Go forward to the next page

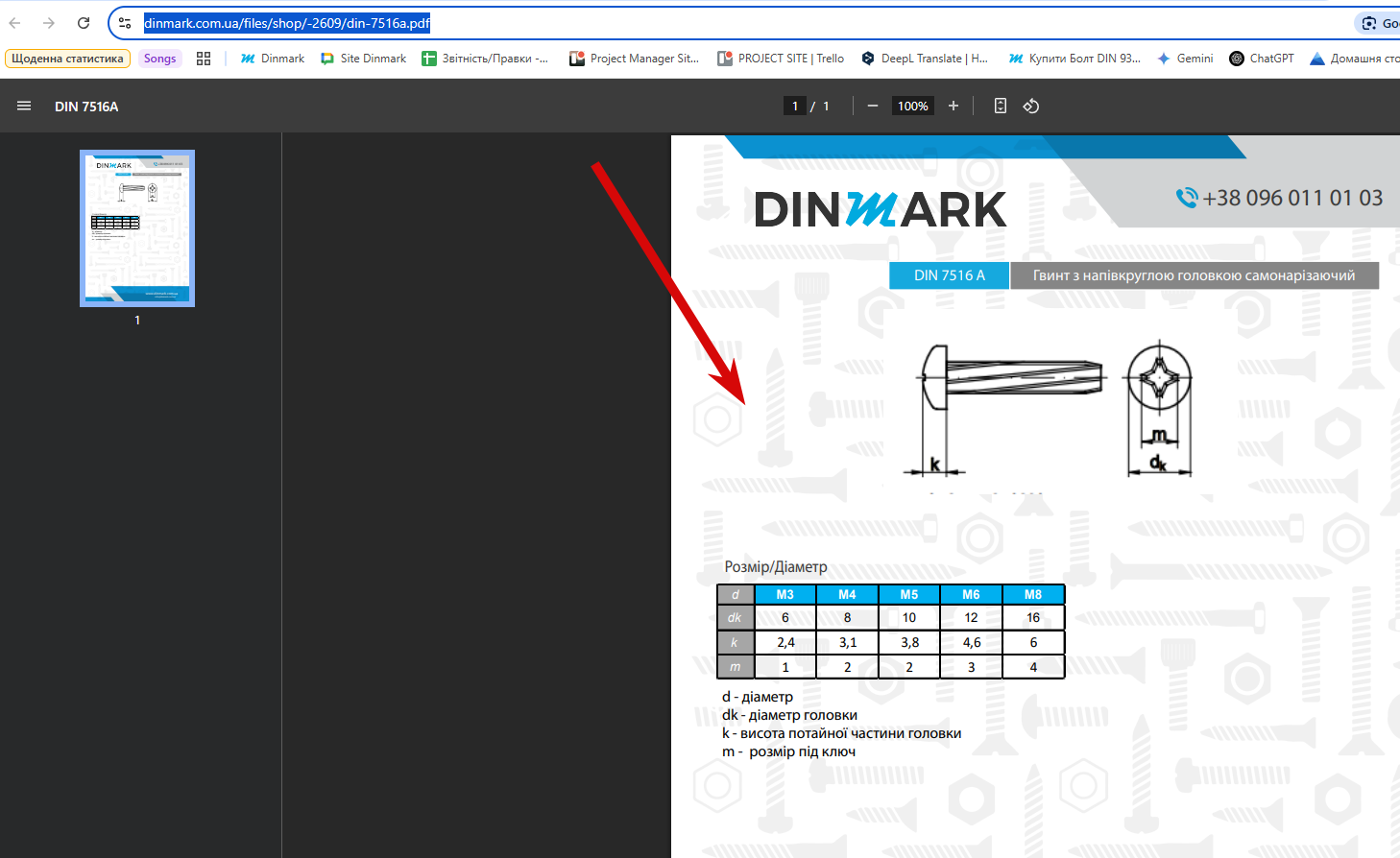coord(49,23)
